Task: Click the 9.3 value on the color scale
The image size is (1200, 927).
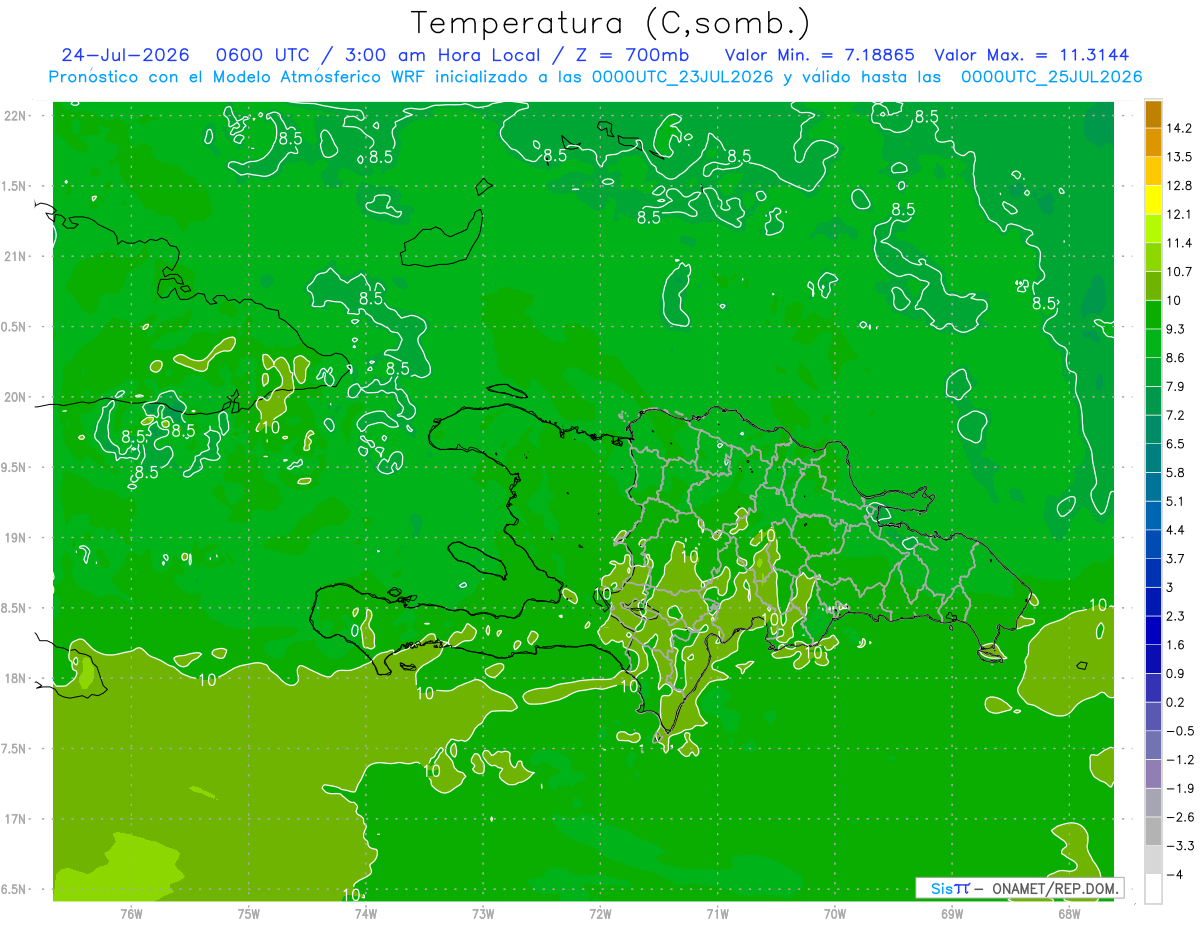Action: [x=1175, y=329]
